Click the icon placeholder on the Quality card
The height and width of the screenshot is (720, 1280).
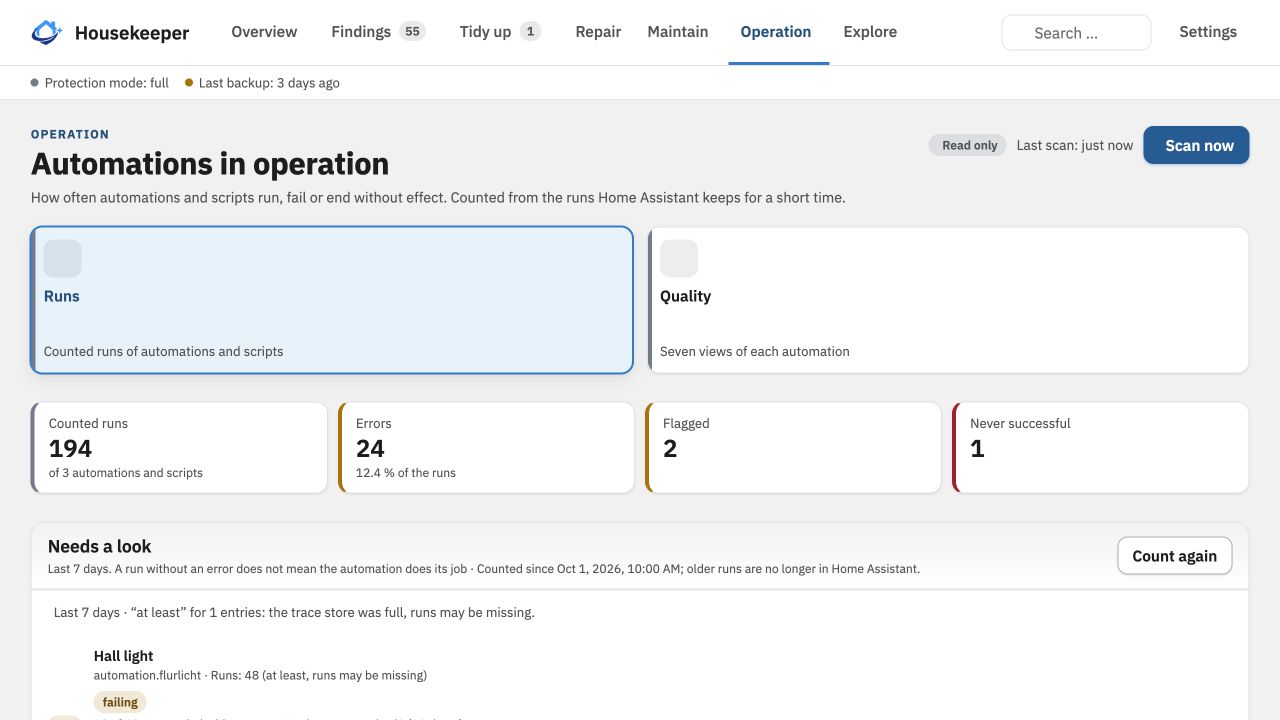point(679,258)
